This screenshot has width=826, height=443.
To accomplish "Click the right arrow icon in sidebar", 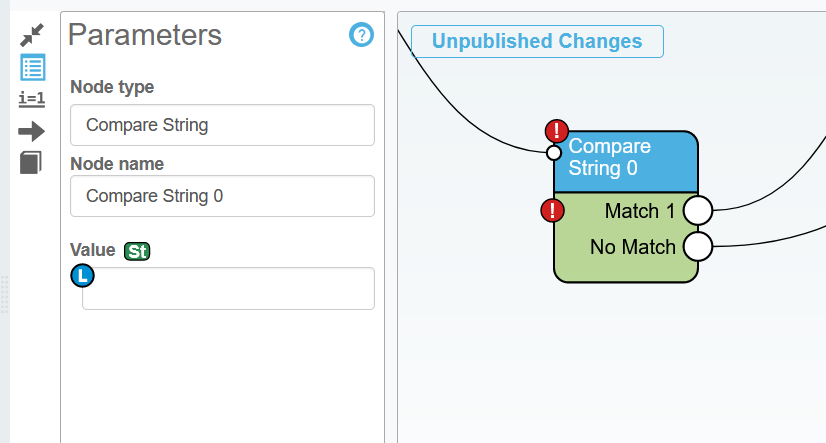I will point(32,130).
